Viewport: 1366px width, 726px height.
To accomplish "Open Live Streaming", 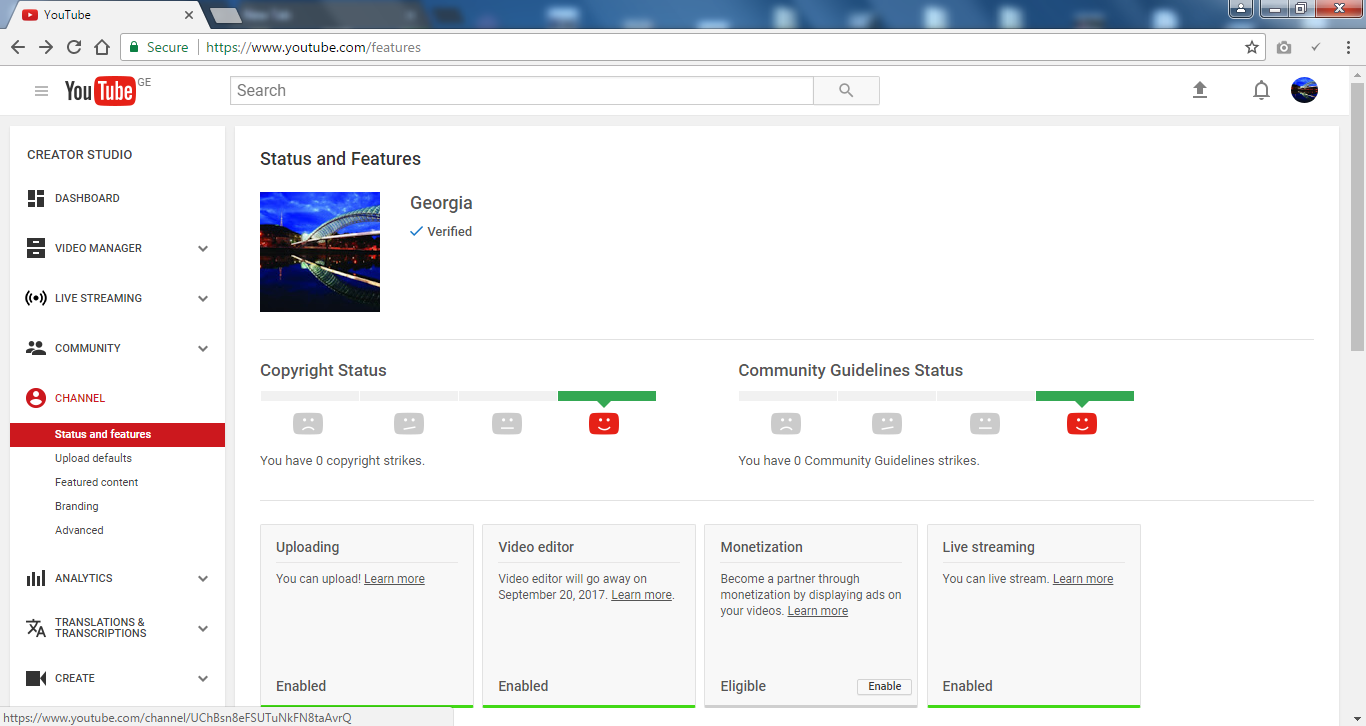I will 98,298.
